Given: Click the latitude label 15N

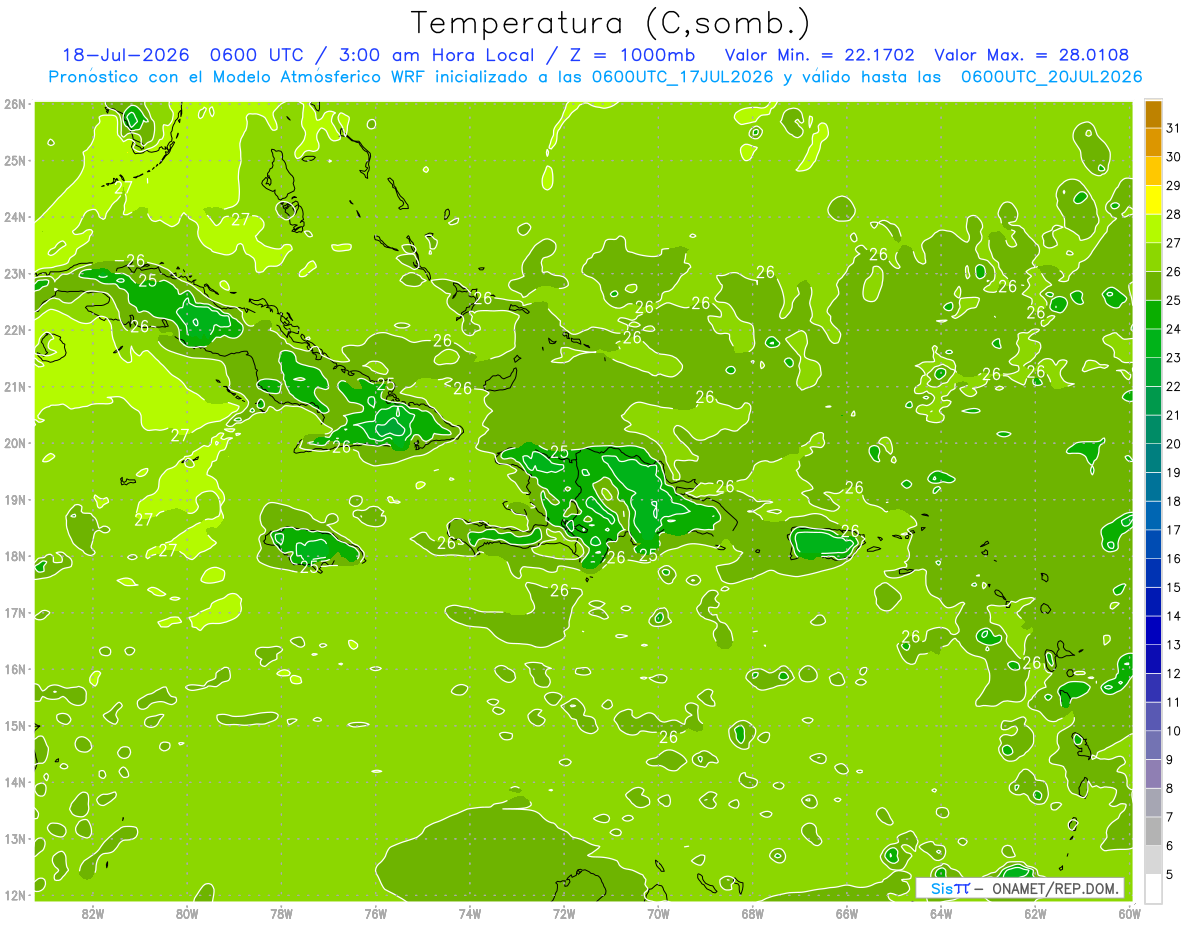Looking at the screenshot, I should click(14, 726).
